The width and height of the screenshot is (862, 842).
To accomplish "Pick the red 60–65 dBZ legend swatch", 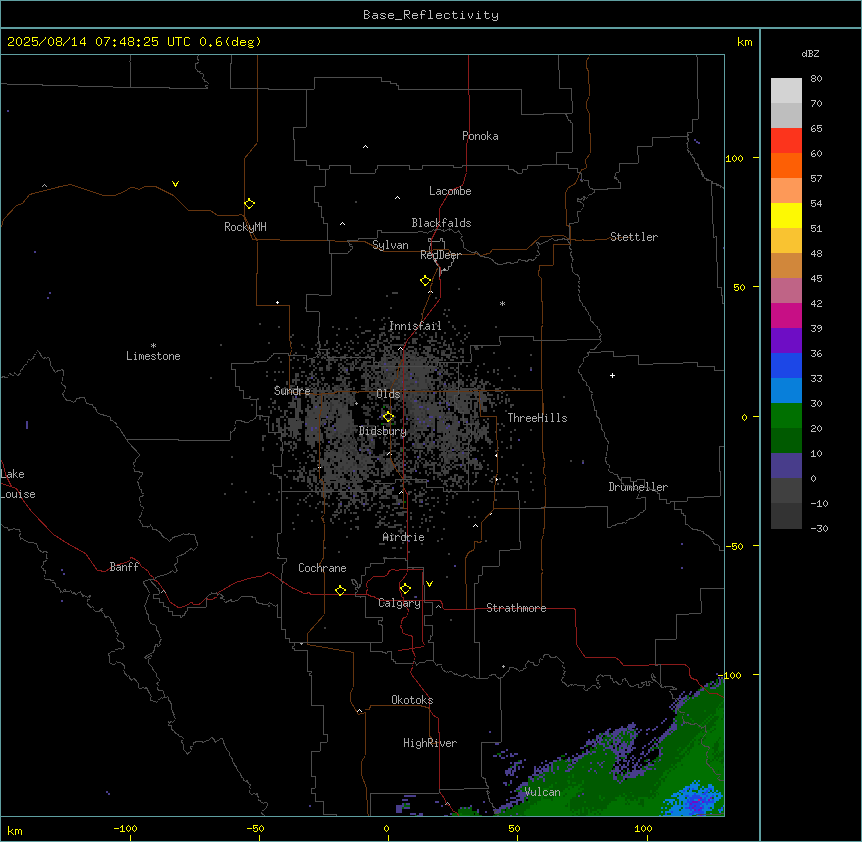I will pos(786,140).
